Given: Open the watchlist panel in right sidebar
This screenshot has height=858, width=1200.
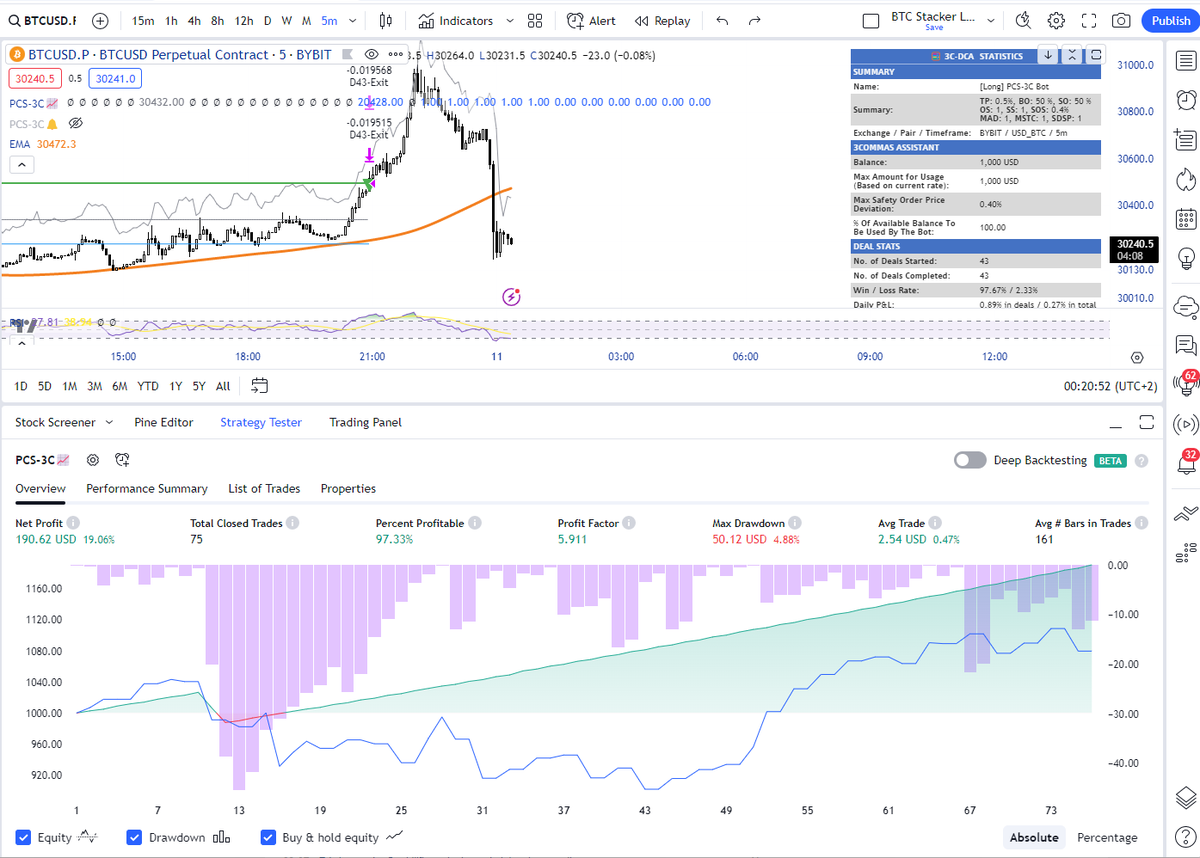Looking at the screenshot, I should coord(1186,59).
